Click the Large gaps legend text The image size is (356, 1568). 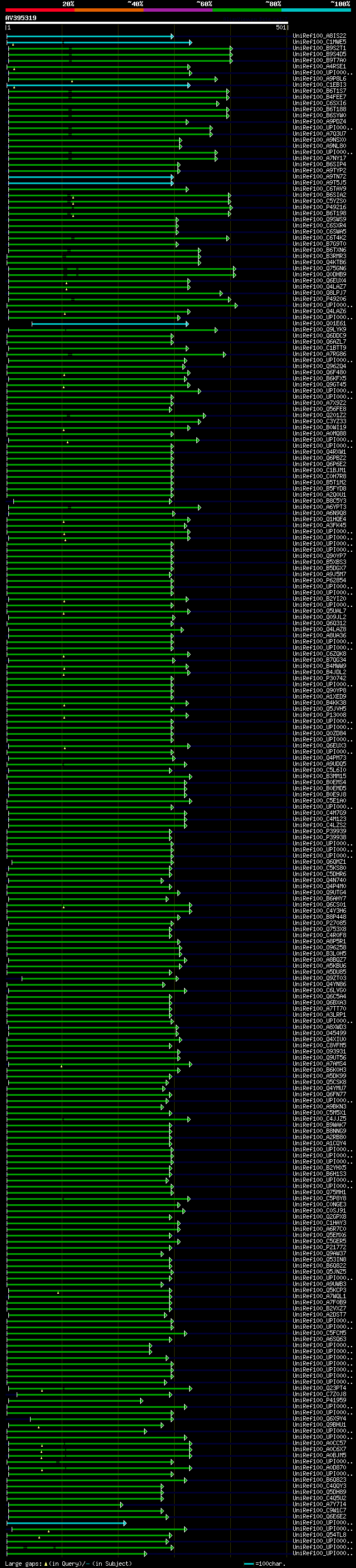tap(24, 1563)
